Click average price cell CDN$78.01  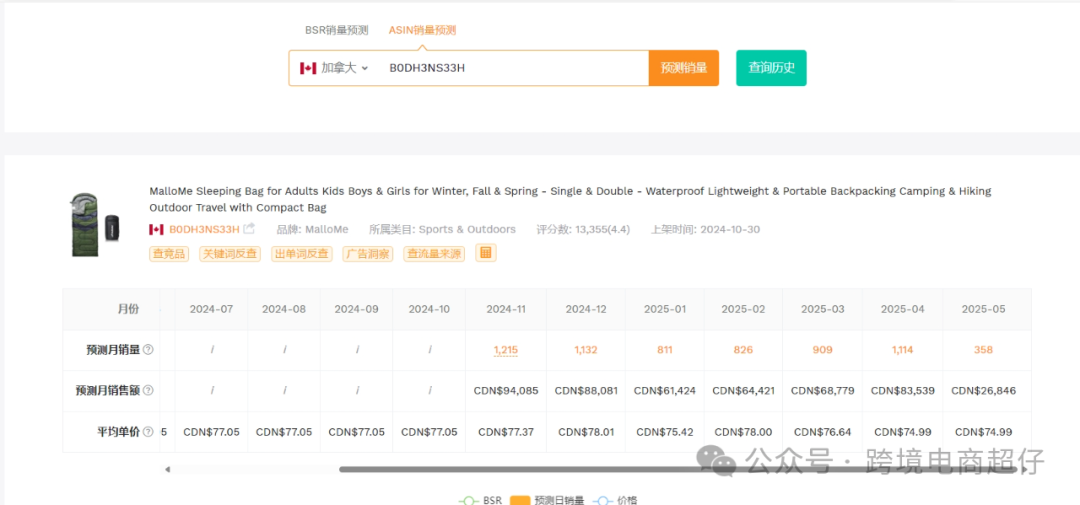pos(586,432)
